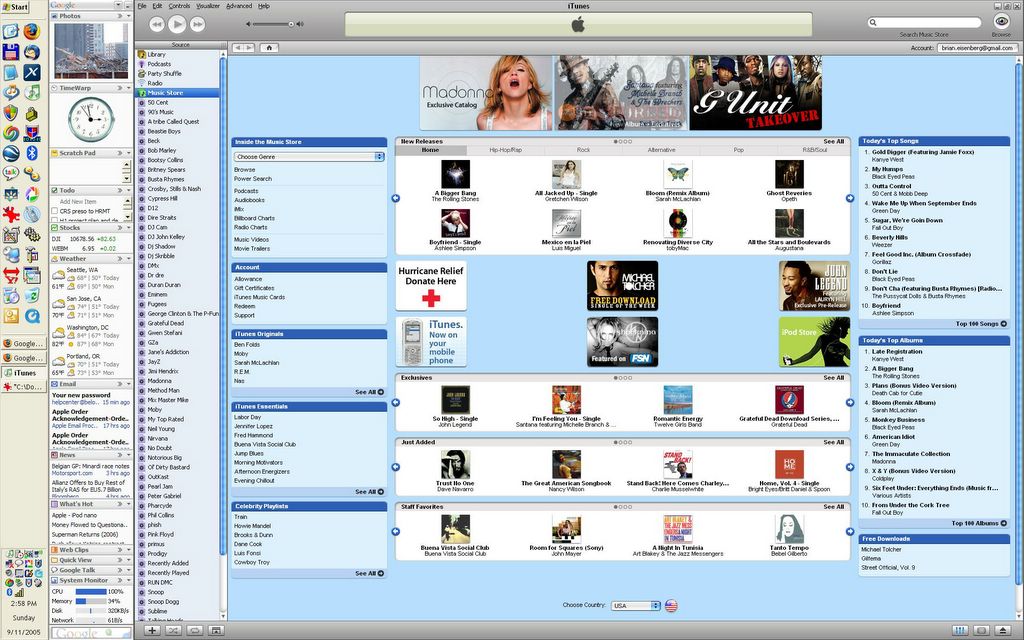Click the Hurricane Relief red cross banner
The height and width of the screenshot is (640, 1024).
431,285
